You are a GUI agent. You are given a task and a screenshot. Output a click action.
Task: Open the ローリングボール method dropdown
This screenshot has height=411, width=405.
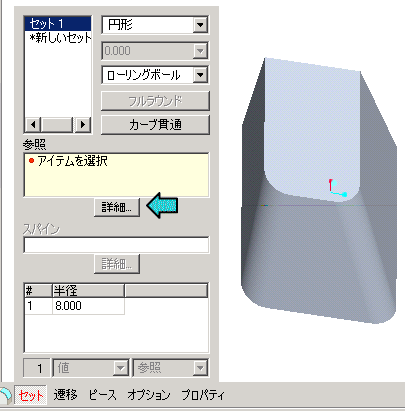pyautogui.click(x=200, y=75)
